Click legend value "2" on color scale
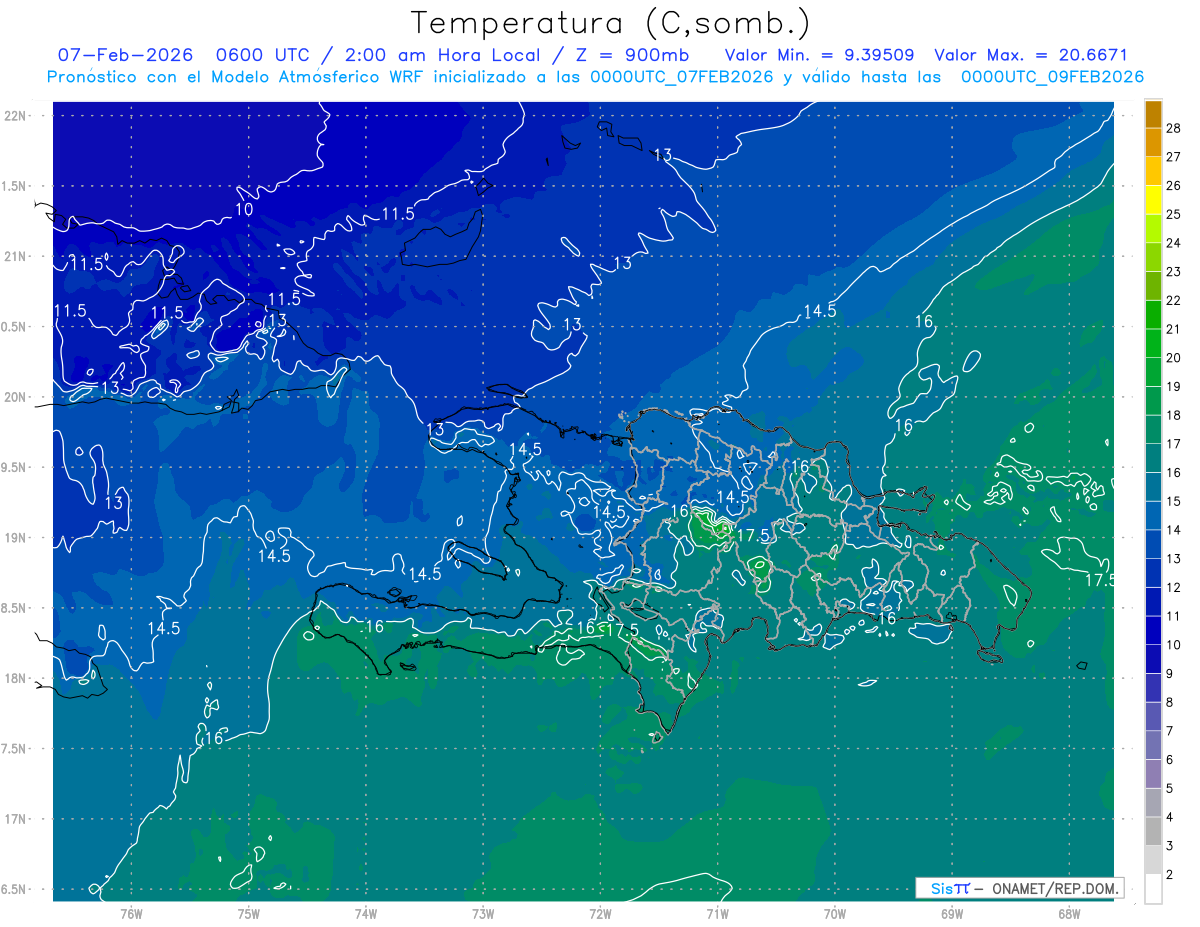Screen dimensions: 1200x927 tap(1170, 874)
